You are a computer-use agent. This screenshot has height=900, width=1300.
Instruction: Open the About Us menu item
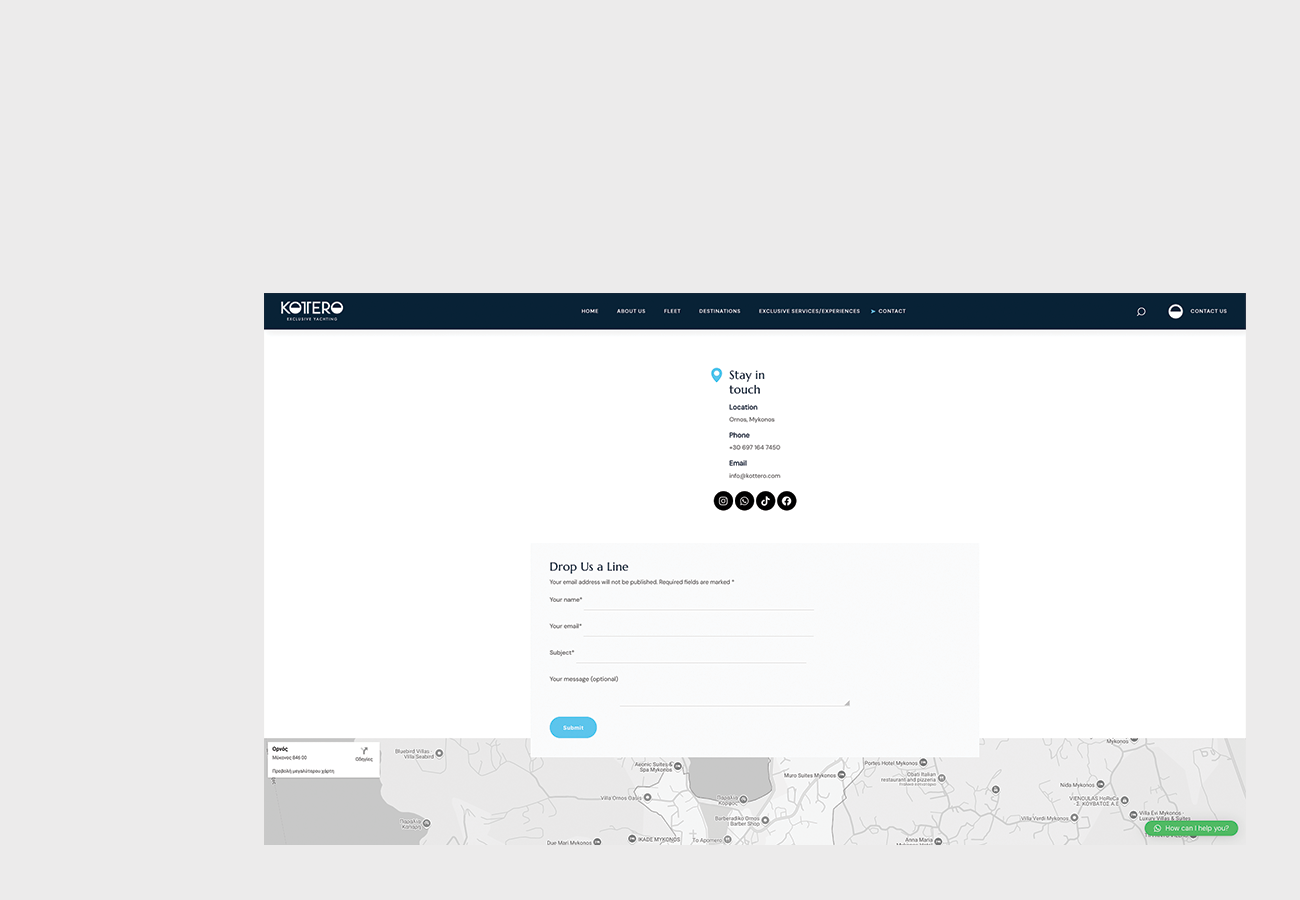point(631,311)
